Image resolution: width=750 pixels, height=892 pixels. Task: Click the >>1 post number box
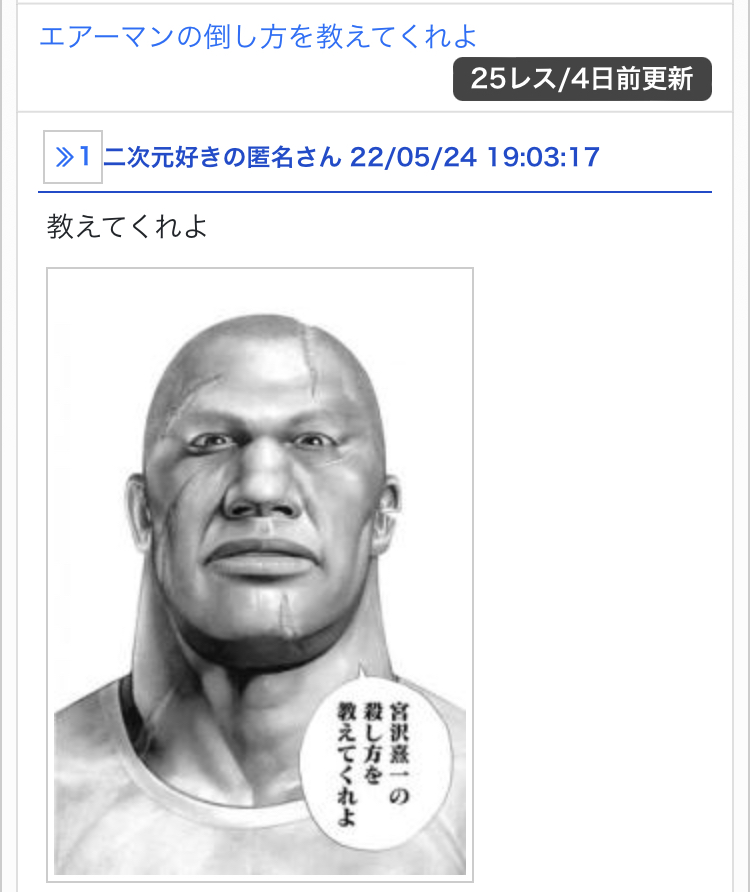click(73, 156)
